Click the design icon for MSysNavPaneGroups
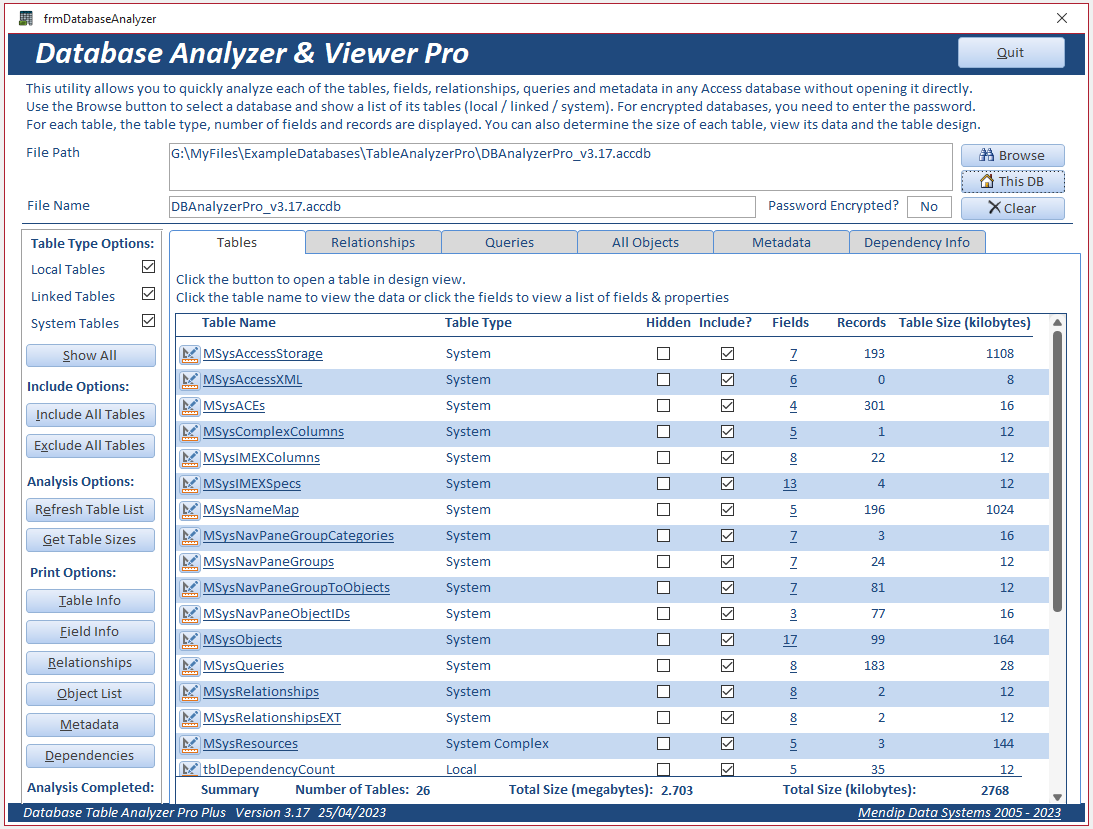 pos(190,562)
